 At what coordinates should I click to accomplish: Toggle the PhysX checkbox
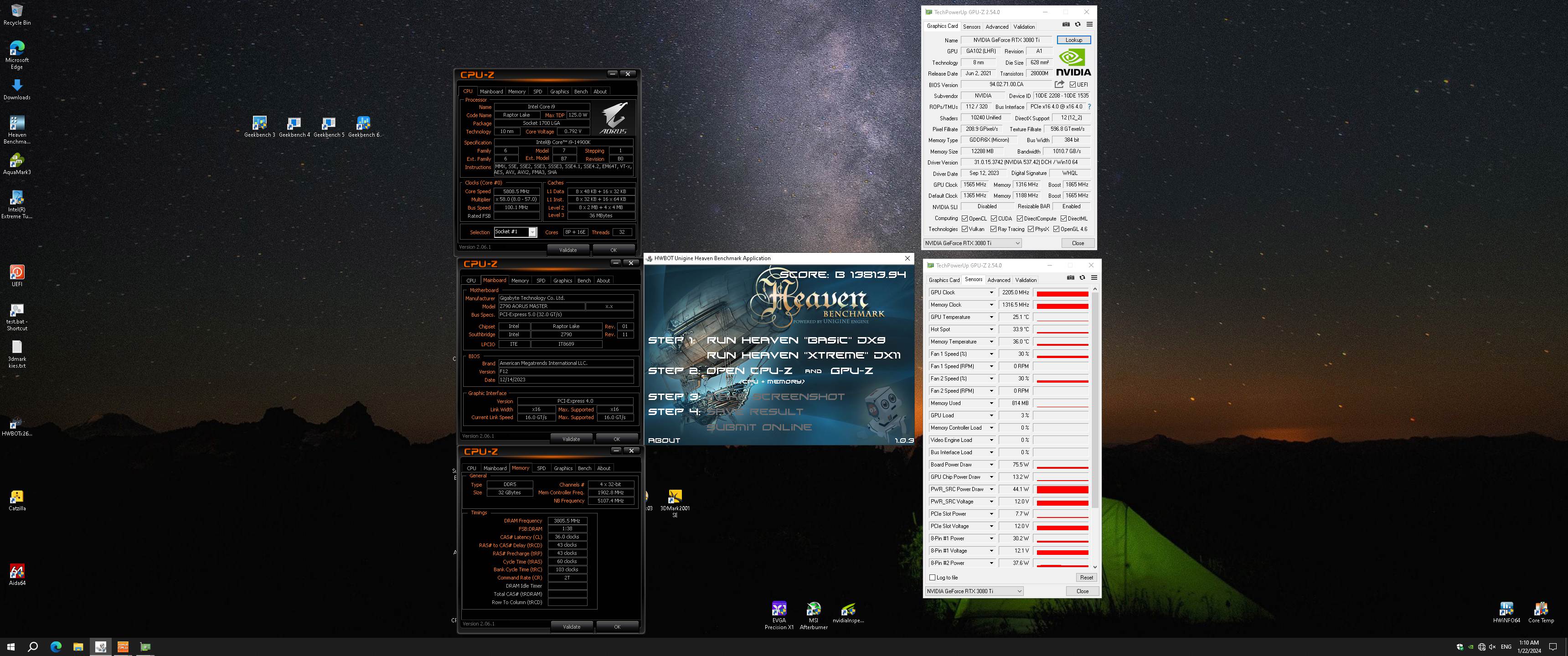tap(1031, 230)
